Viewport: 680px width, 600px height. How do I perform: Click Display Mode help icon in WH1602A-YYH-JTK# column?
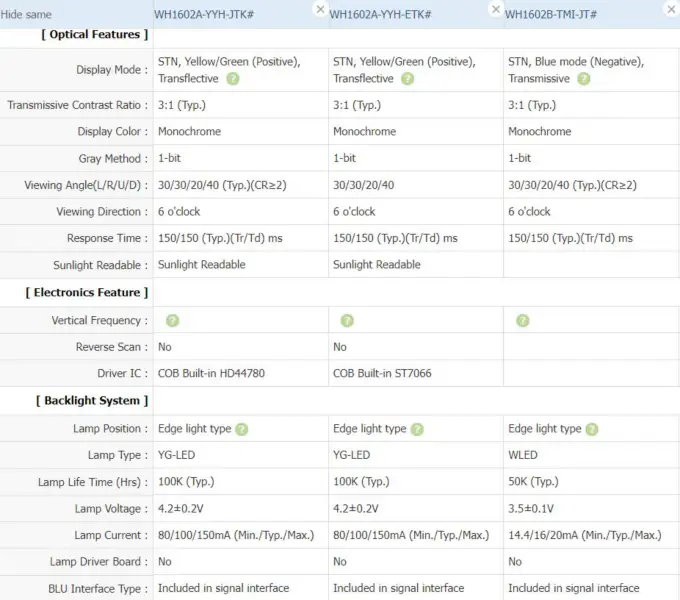point(233,79)
